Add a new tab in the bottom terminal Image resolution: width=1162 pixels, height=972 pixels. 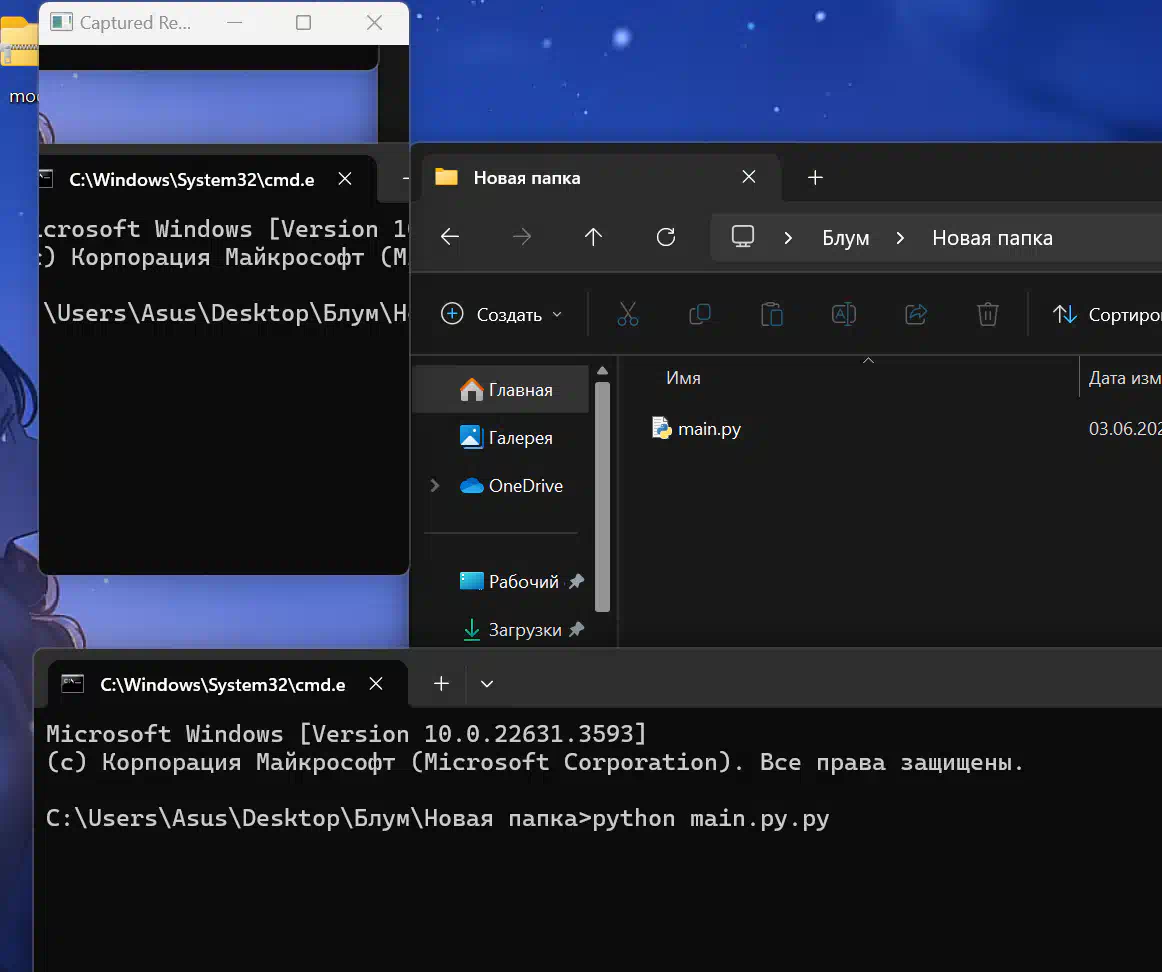tap(441, 684)
